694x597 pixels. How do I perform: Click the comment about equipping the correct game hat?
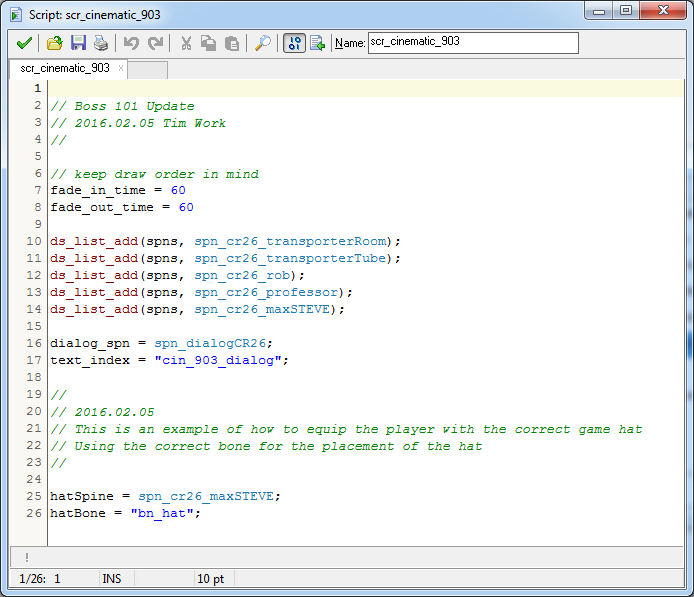(347, 429)
